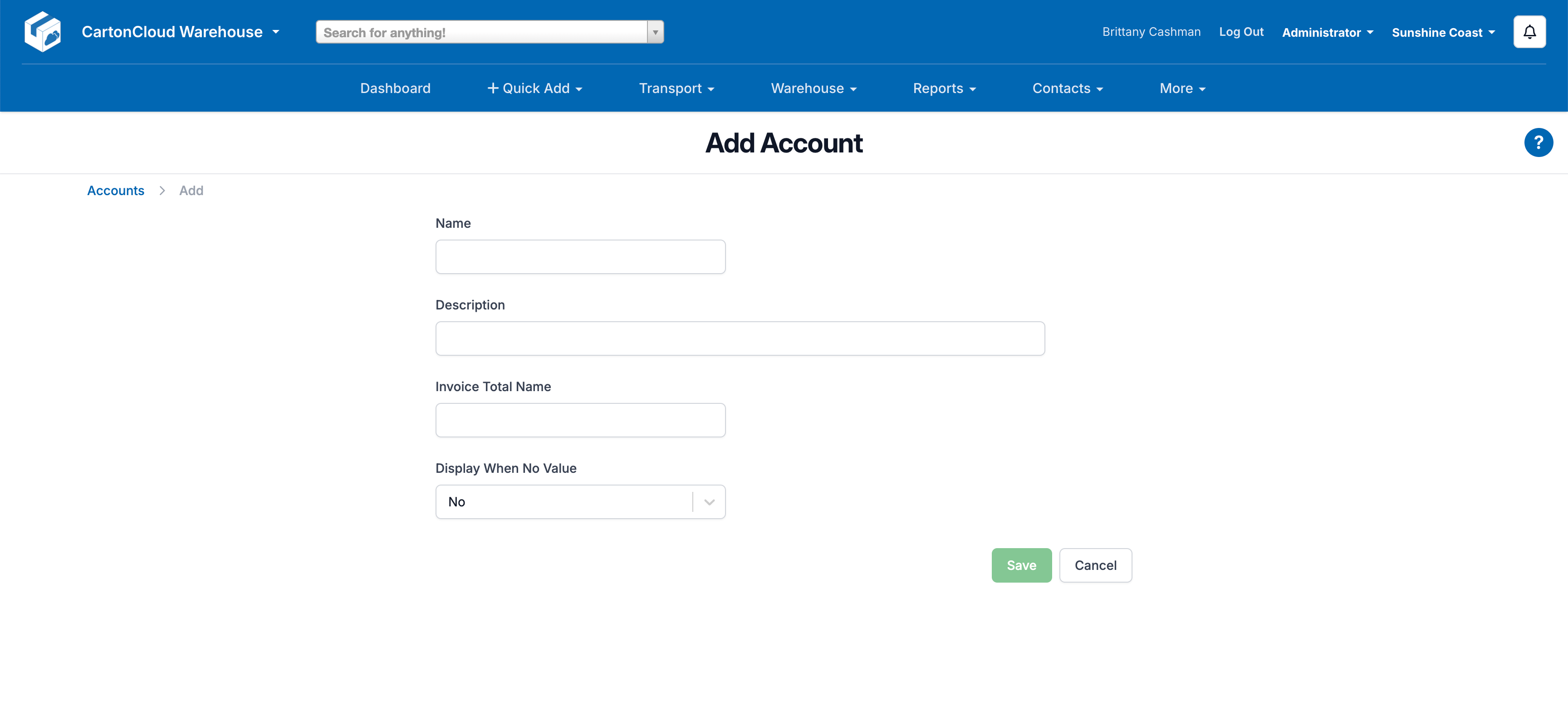Click Log Out
This screenshot has width=1568, height=726.
(1240, 32)
